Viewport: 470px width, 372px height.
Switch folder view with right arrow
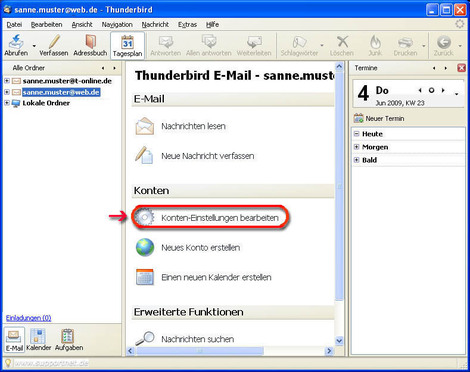point(114,68)
